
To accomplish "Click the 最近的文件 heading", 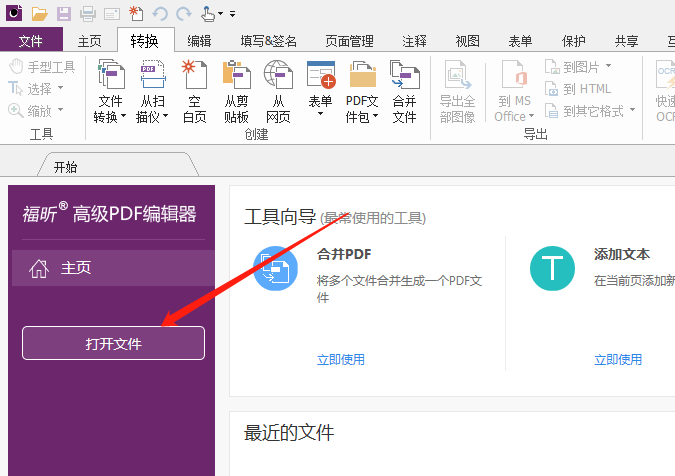I will coord(289,433).
